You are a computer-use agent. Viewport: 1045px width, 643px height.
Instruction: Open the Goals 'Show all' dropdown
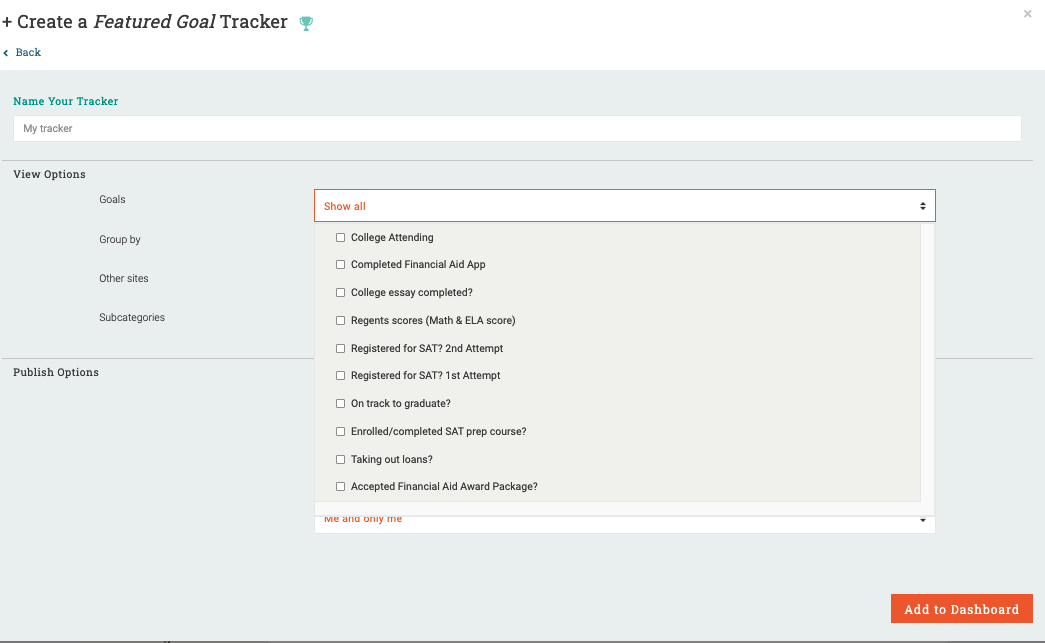[624, 206]
